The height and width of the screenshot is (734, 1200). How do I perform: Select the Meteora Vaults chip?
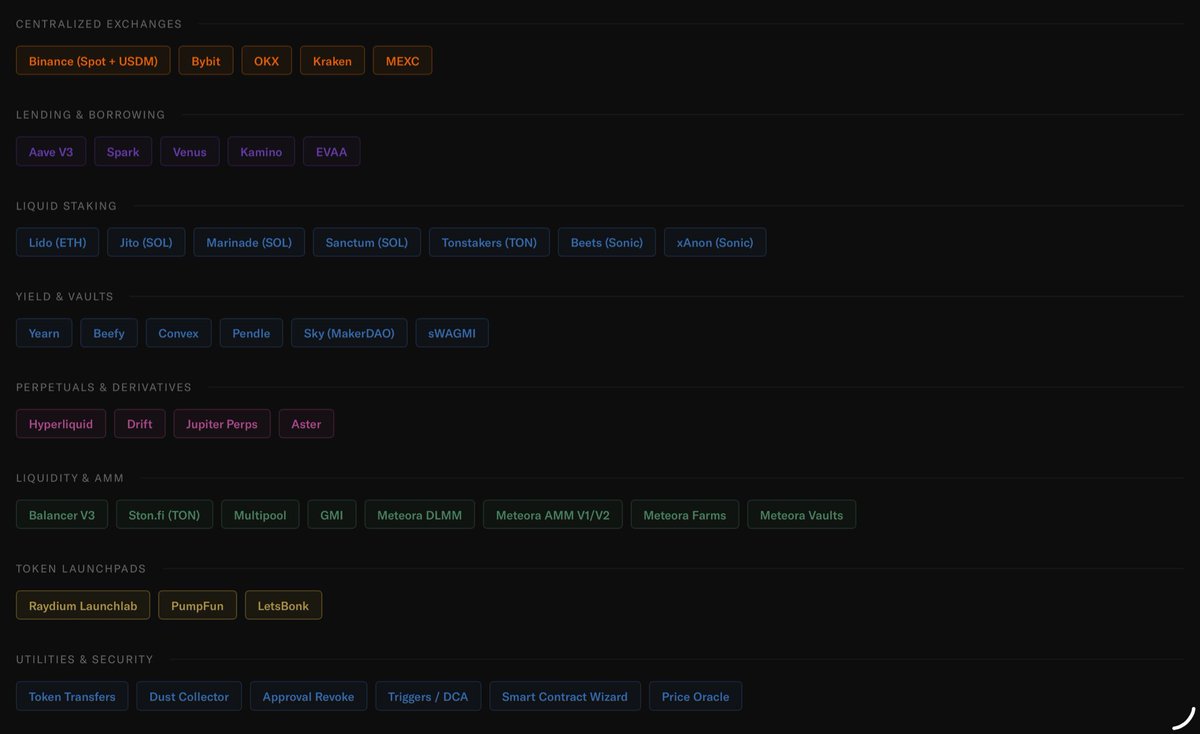[x=801, y=515]
